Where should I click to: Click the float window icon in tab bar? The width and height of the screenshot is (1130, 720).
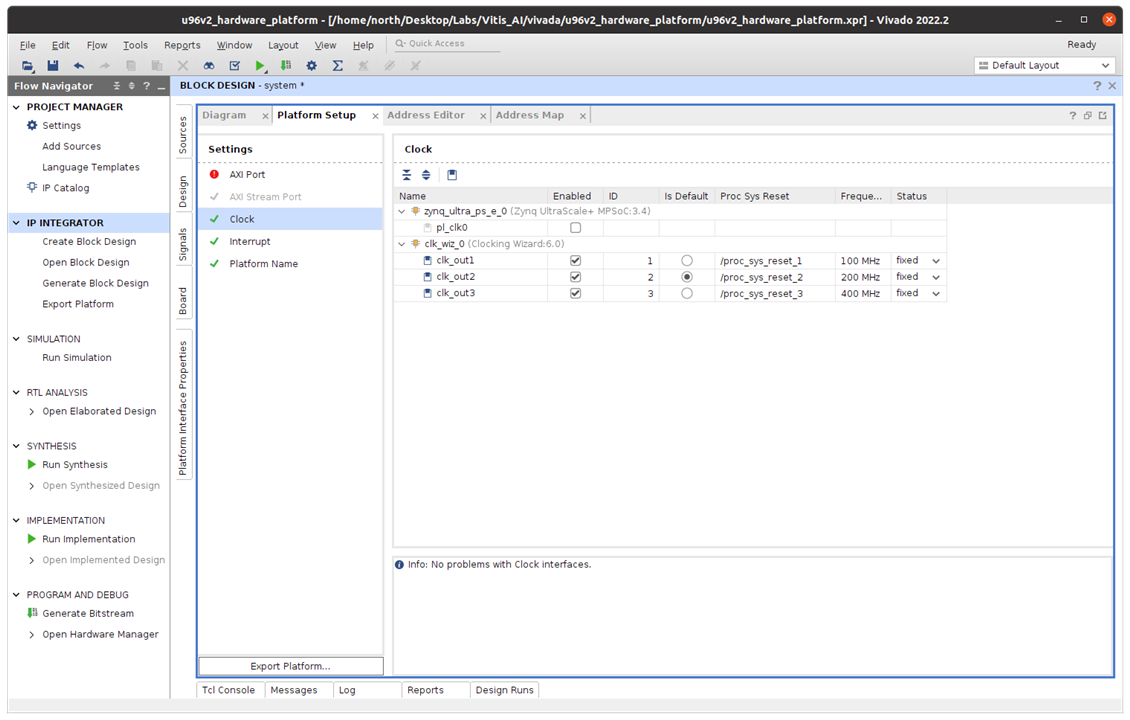click(x=1087, y=115)
